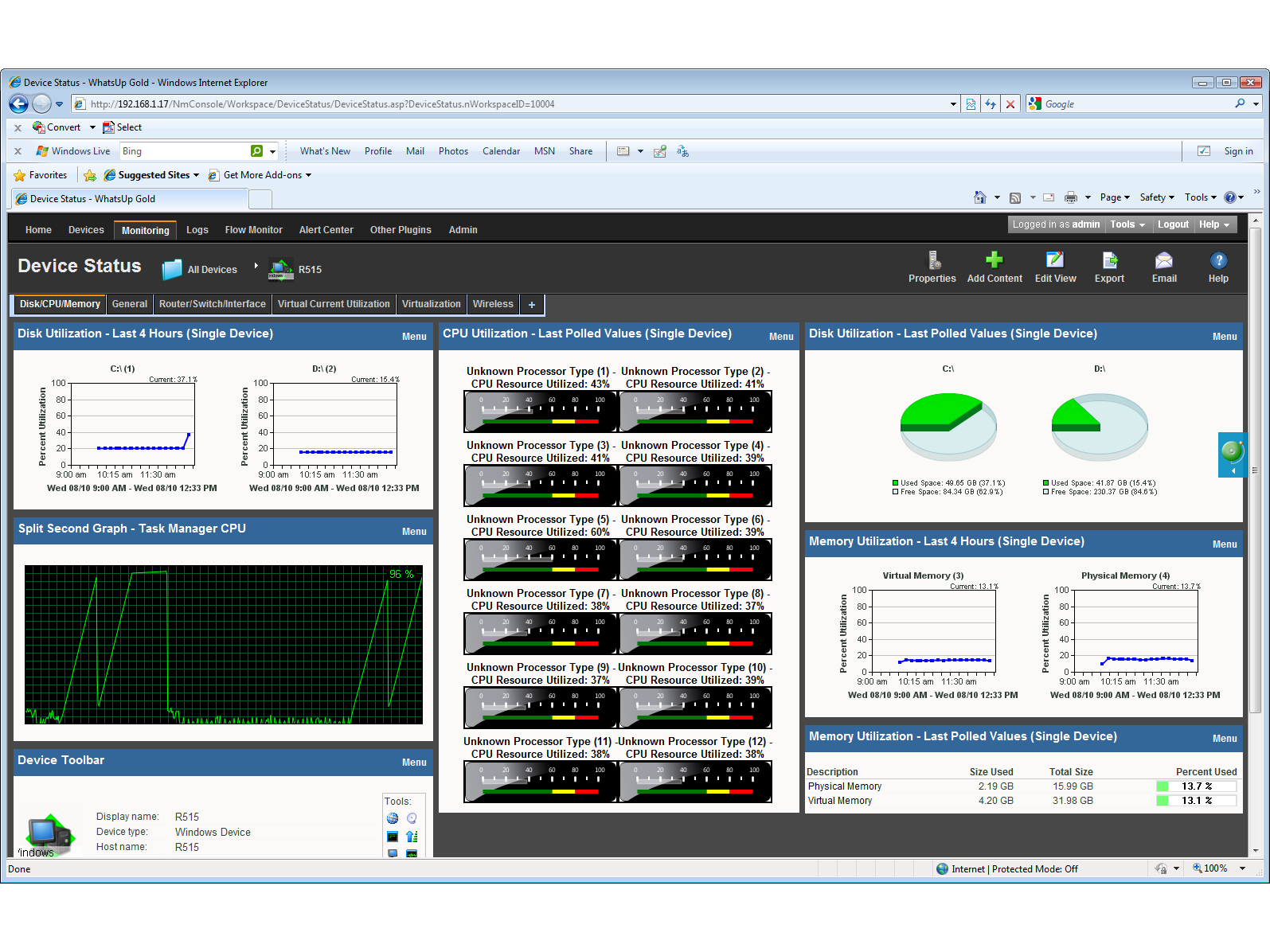Refresh the page using address bar icon
Screen dimensions: 1270x952
[990, 104]
